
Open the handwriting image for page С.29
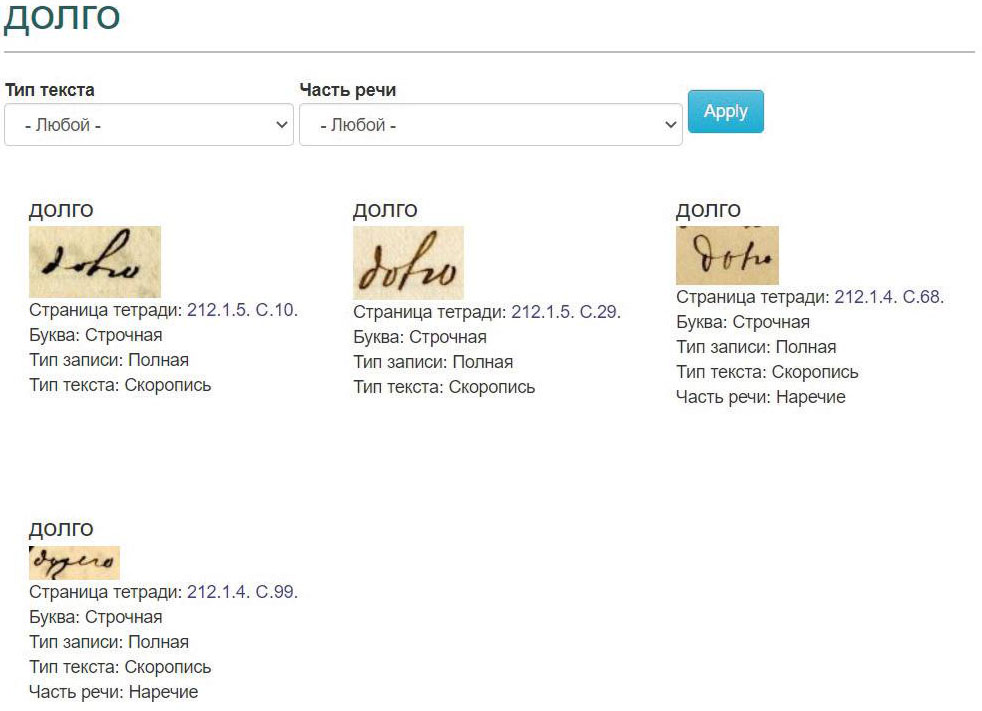coord(408,262)
